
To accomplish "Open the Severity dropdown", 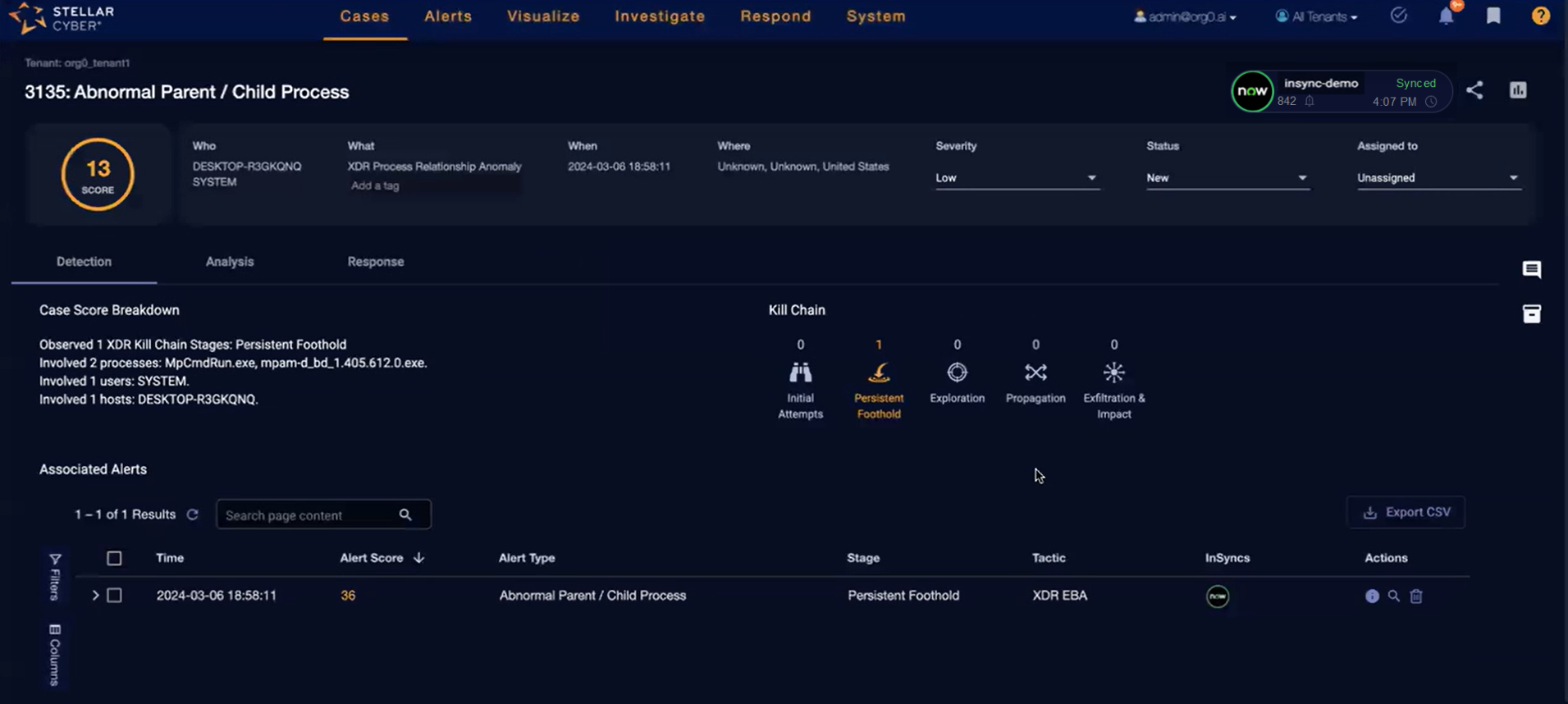I will pyautogui.click(x=1016, y=178).
